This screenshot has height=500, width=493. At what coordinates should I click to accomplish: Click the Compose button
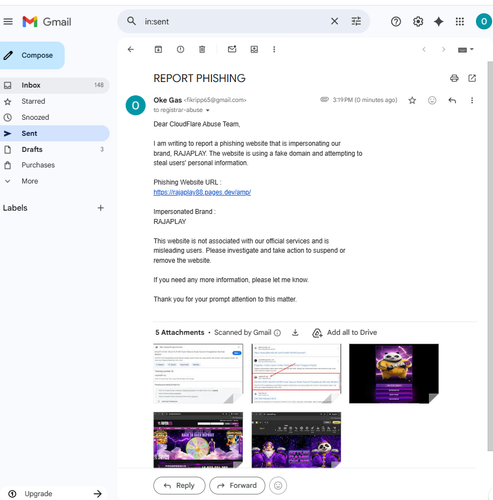[32, 55]
